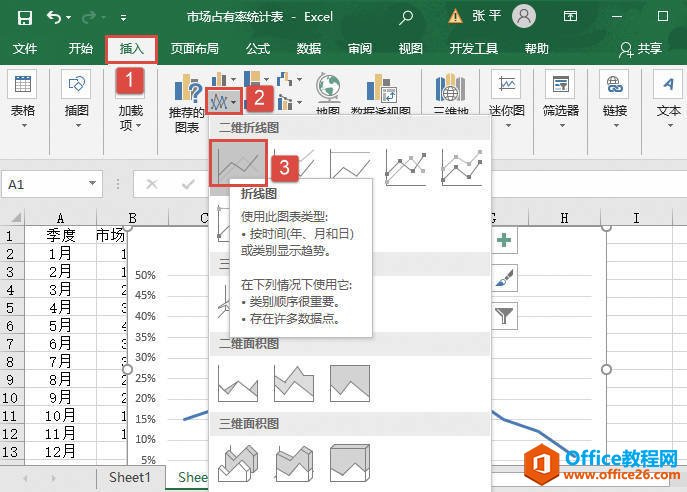
Task: Switch to the 视图 ribbon tab
Action: point(411,48)
